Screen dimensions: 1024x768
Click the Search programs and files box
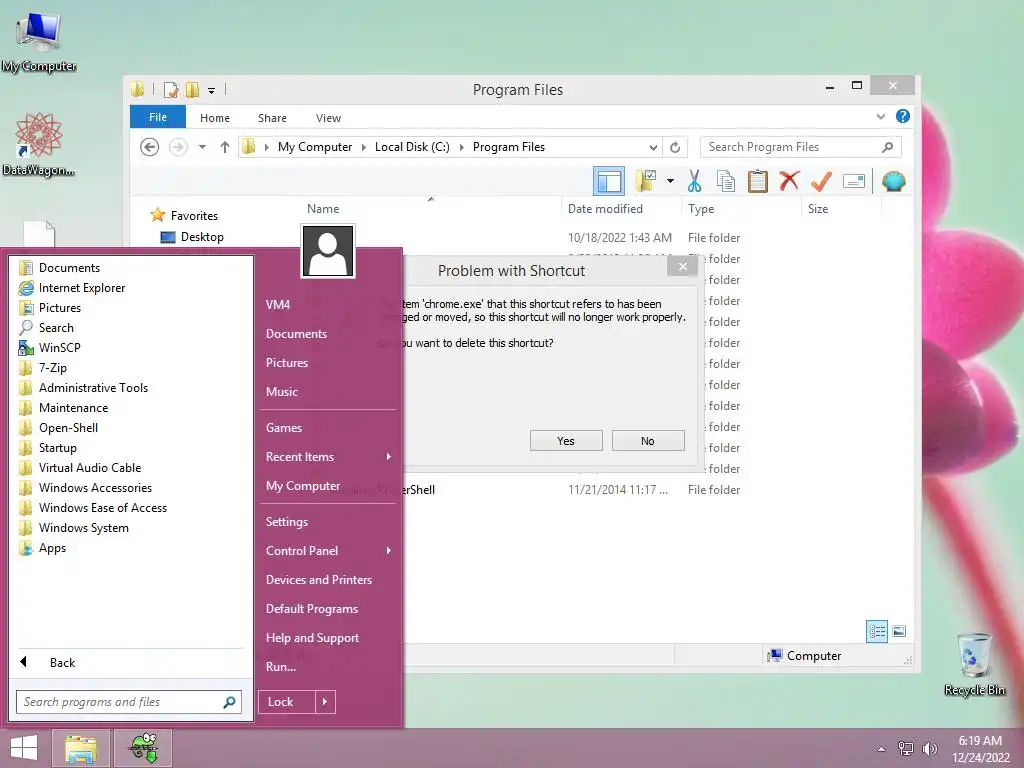[129, 702]
